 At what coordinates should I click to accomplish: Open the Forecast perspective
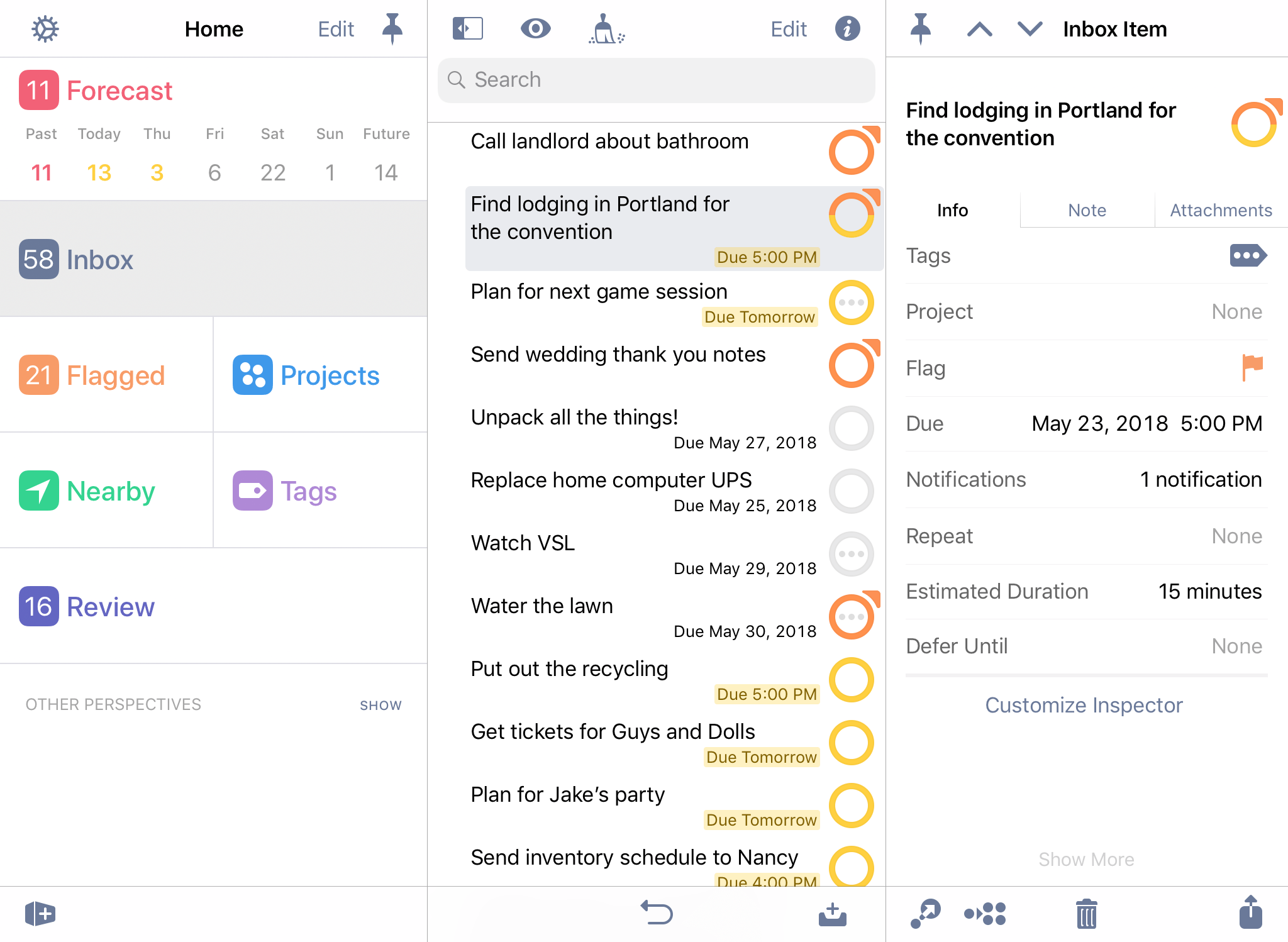click(x=96, y=91)
